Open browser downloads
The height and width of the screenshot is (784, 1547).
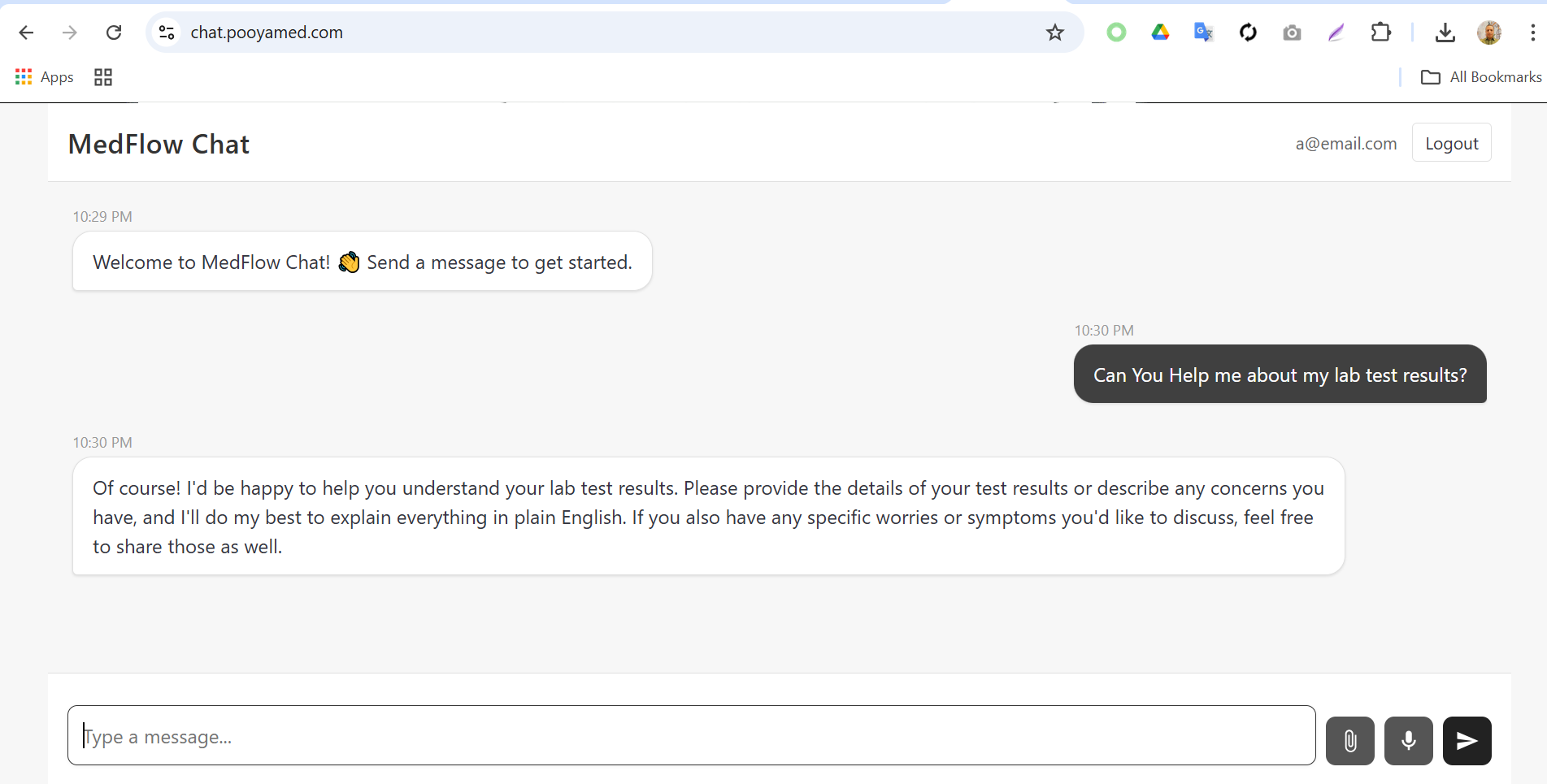pyautogui.click(x=1445, y=32)
